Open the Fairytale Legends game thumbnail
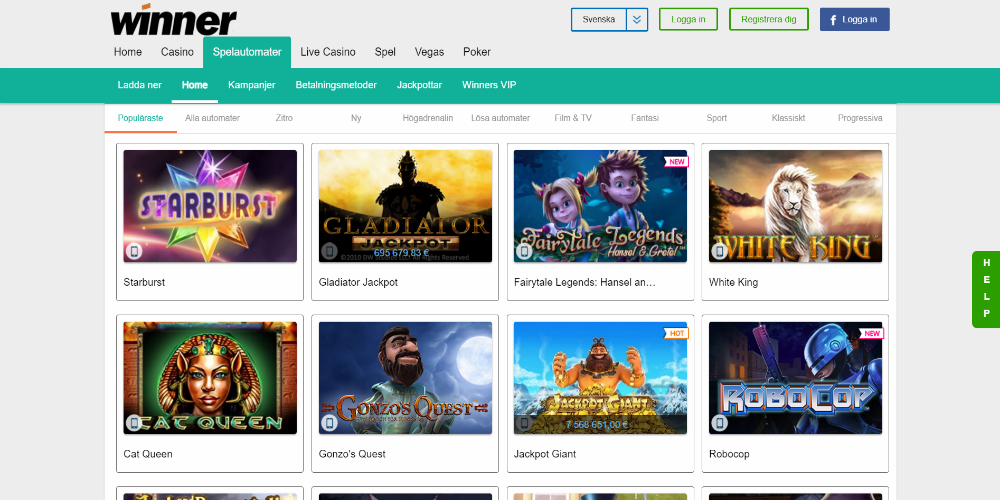Screen dimensions: 1000x500 click(600, 206)
